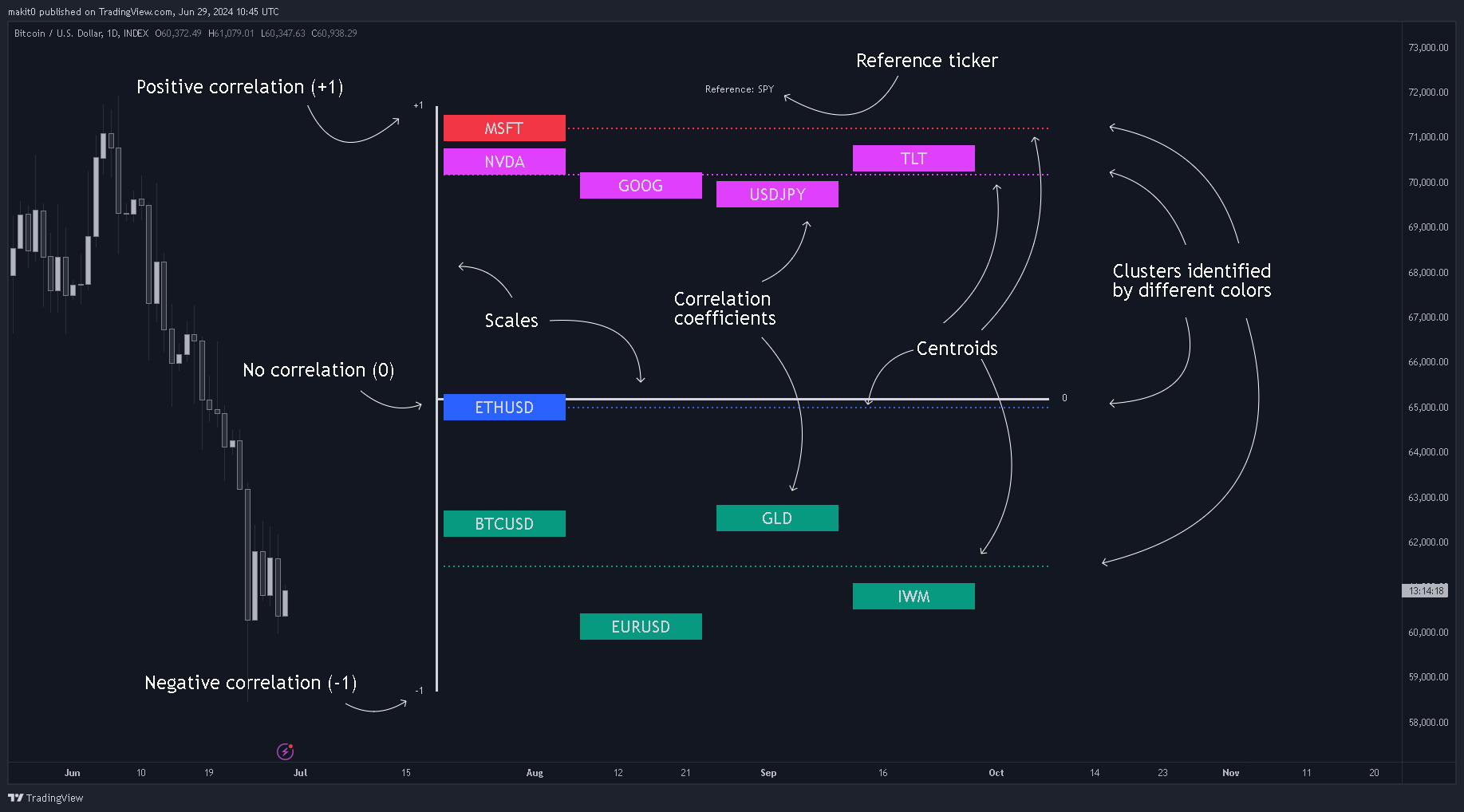Image resolution: width=1464 pixels, height=812 pixels.
Task: Click the closing price C60,938.29 value
Action: 334,34
